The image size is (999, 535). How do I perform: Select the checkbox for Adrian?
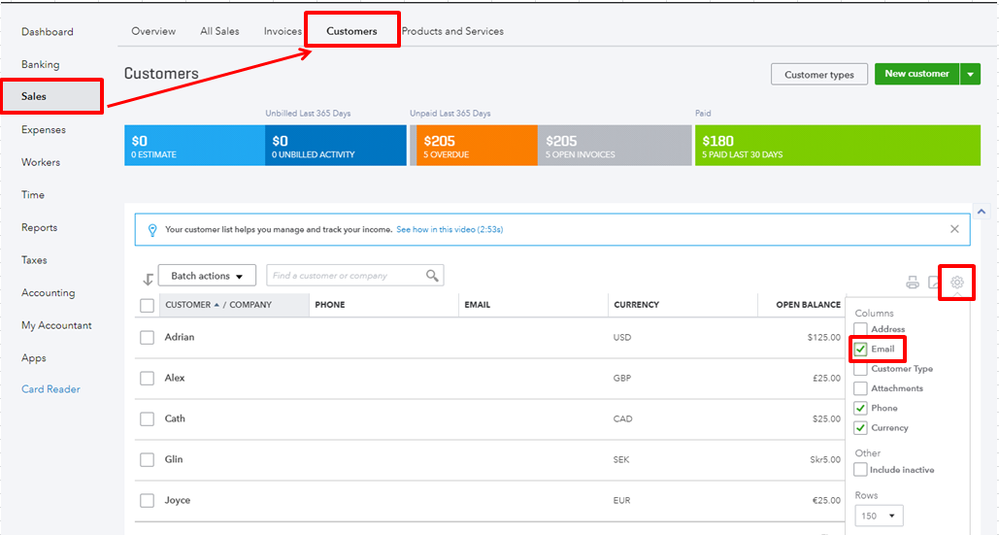147,337
